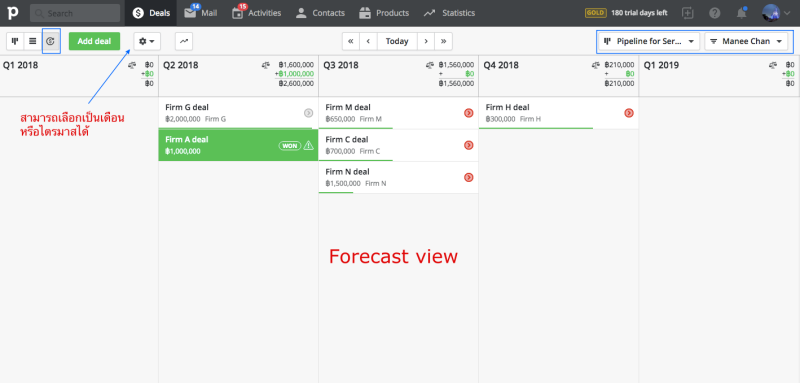Click the WON badge on Firm A deal
The image size is (800, 383).
[x=289, y=146]
